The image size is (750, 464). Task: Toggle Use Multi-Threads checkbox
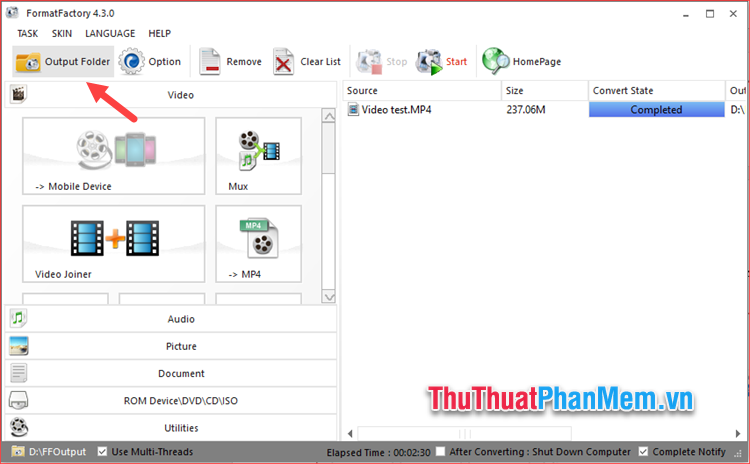(x=102, y=452)
